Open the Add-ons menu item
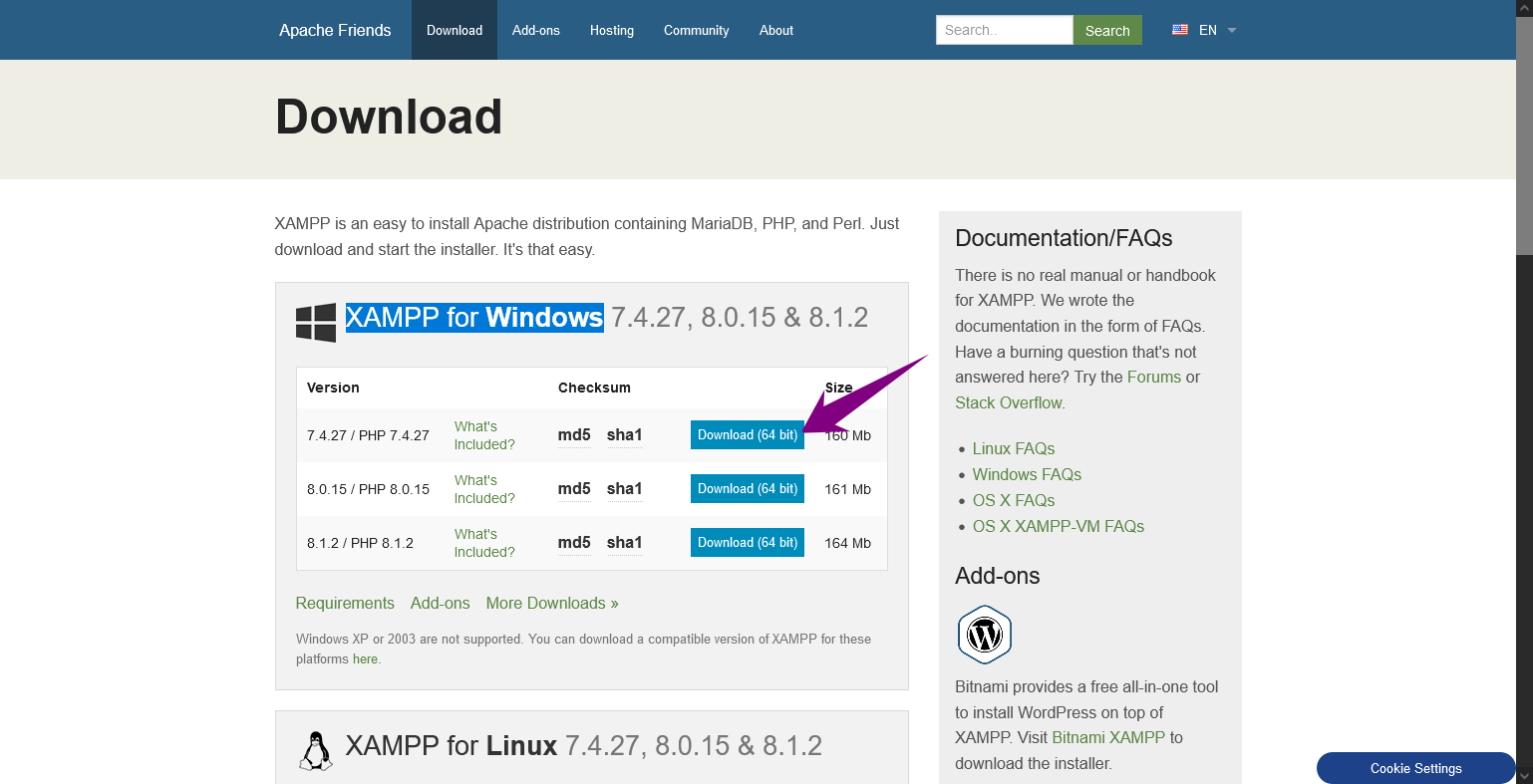 [x=536, y=30]
